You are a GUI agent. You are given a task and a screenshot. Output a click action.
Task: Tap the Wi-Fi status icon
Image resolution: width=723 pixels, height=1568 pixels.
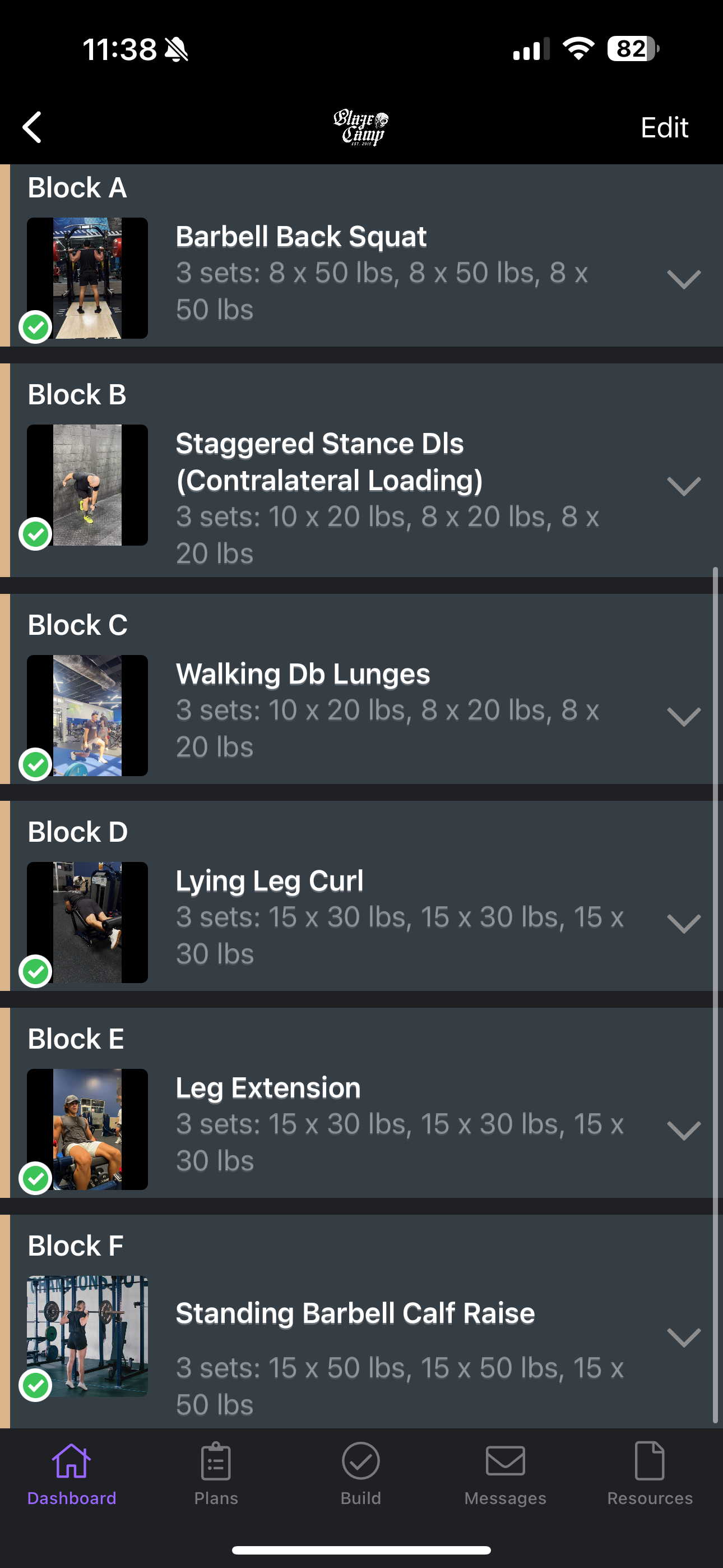click(x=578, y=49)
